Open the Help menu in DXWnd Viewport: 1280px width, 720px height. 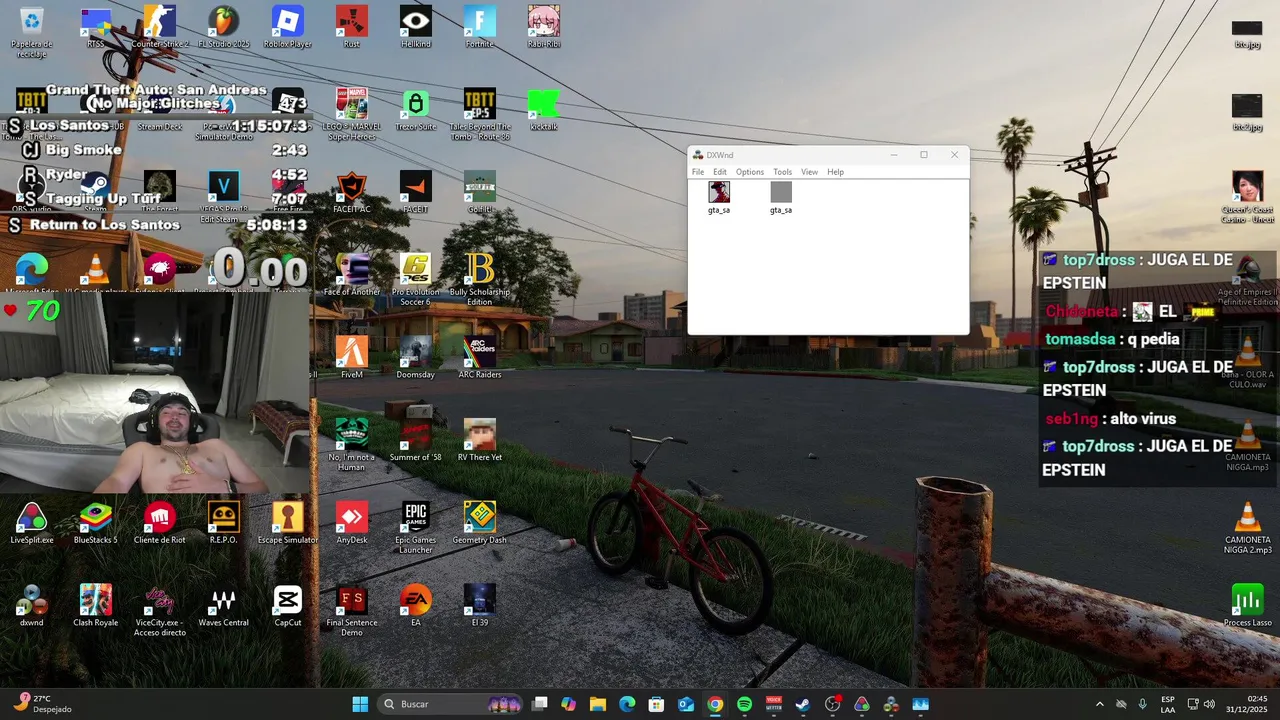tap(835, 172)
